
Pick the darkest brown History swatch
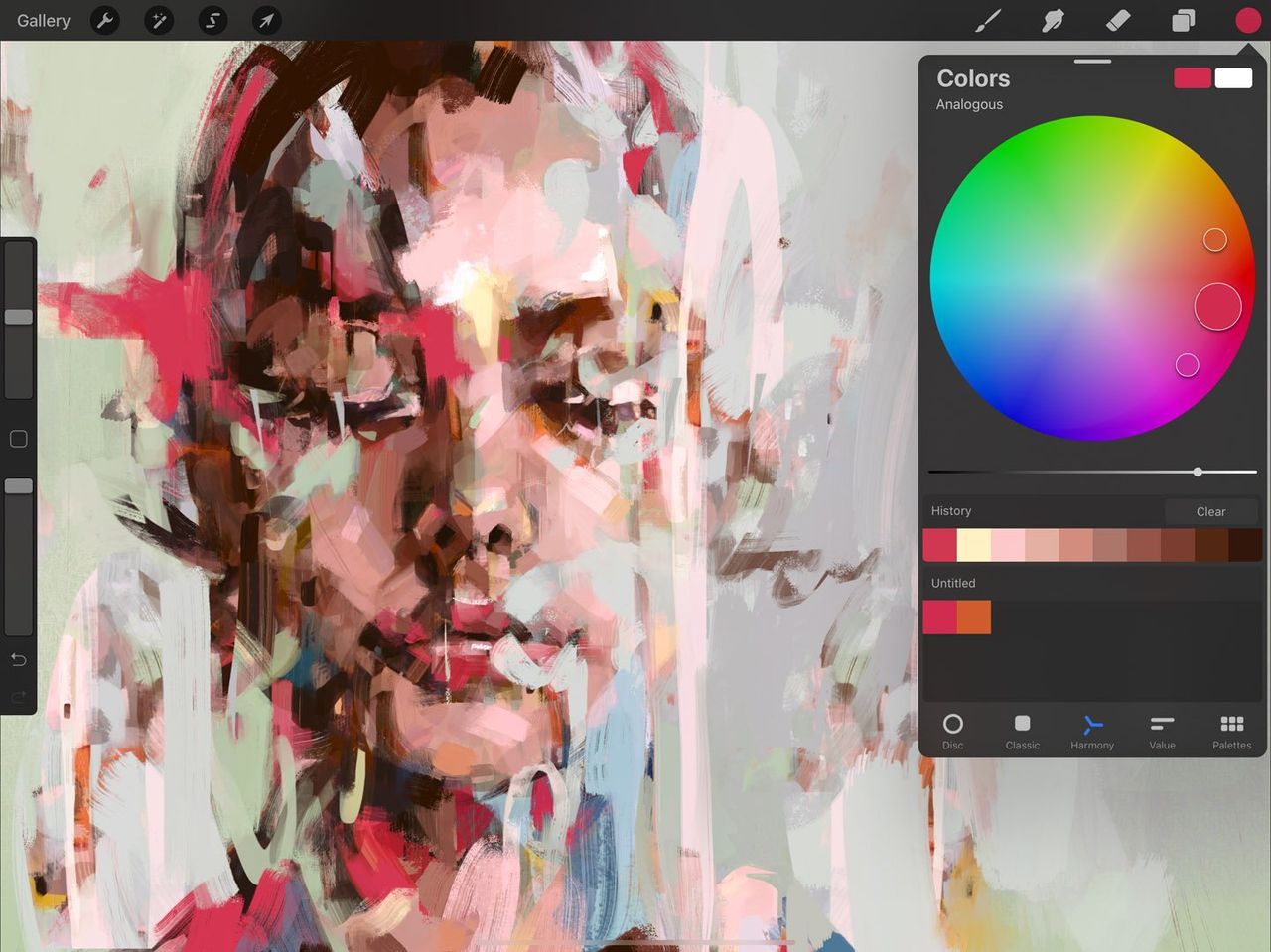[x=1245, y=545]
